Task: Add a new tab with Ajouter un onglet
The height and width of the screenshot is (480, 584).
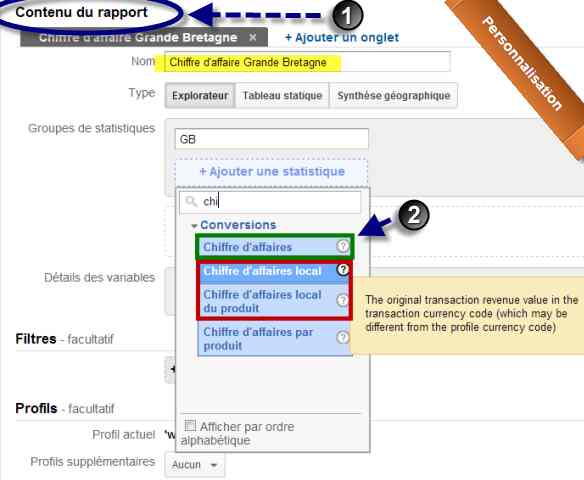Action: tap(342, 37)
